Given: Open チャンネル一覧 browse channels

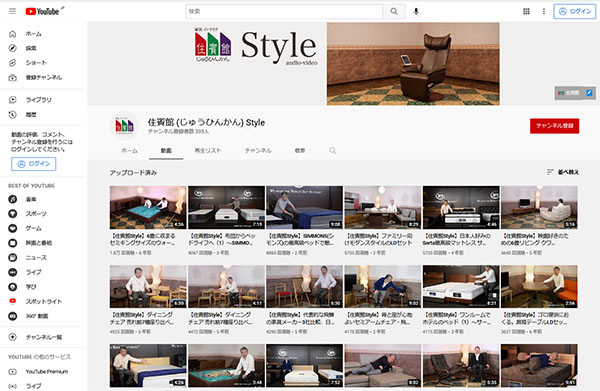Looking at the screenshot, I should pos(42,337).
